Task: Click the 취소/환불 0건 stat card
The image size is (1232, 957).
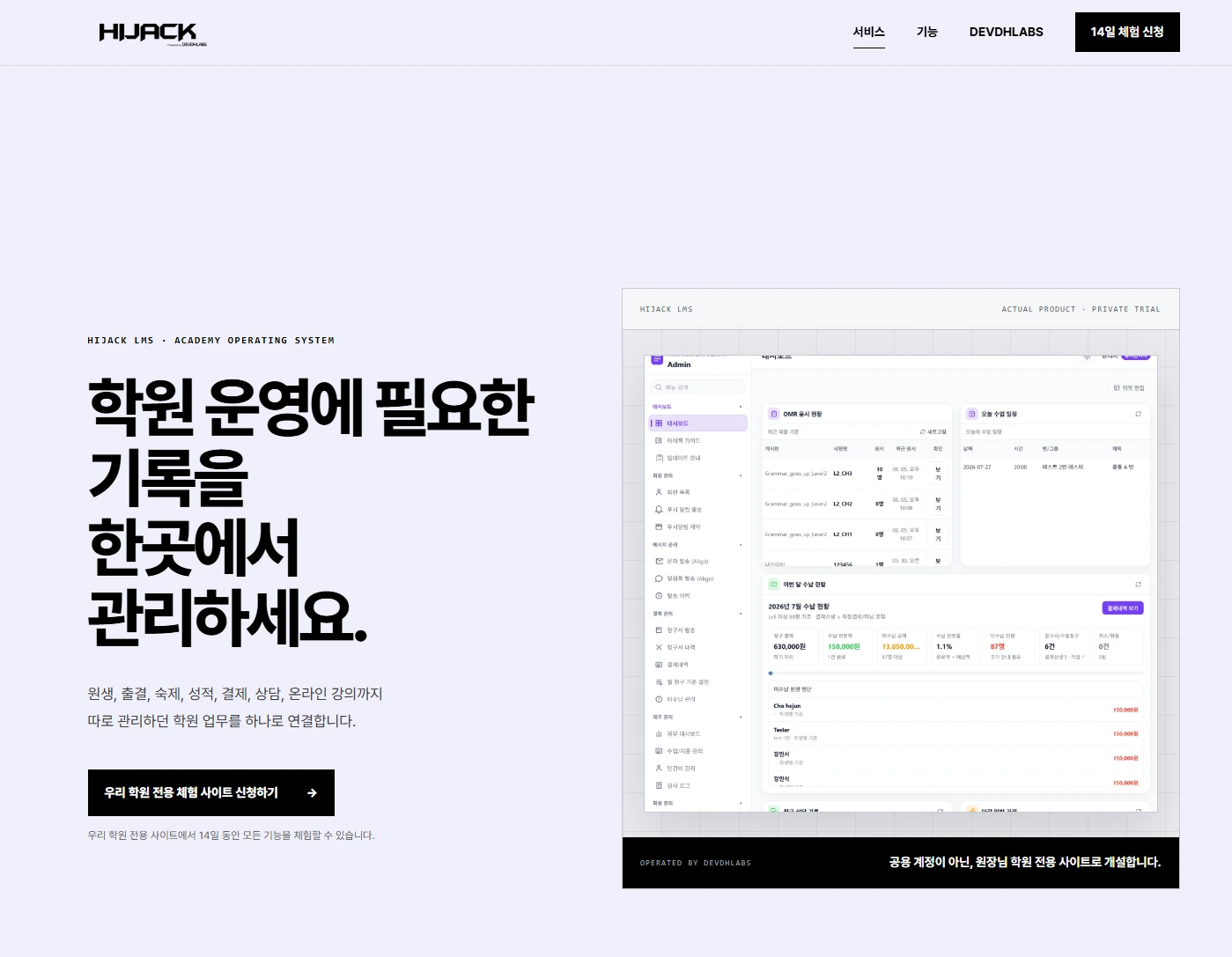Action: tap(1118, 646)
